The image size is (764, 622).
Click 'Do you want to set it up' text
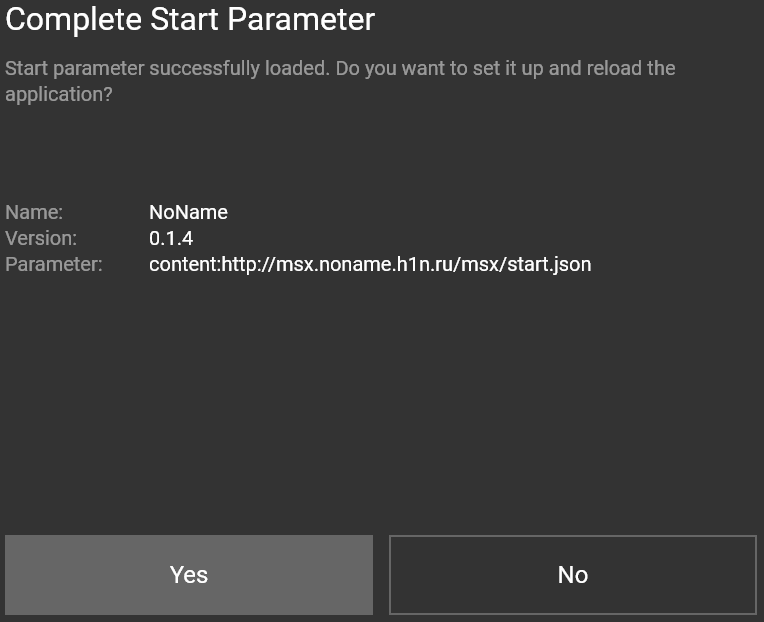pyautogui.click(x=439, y=69)
